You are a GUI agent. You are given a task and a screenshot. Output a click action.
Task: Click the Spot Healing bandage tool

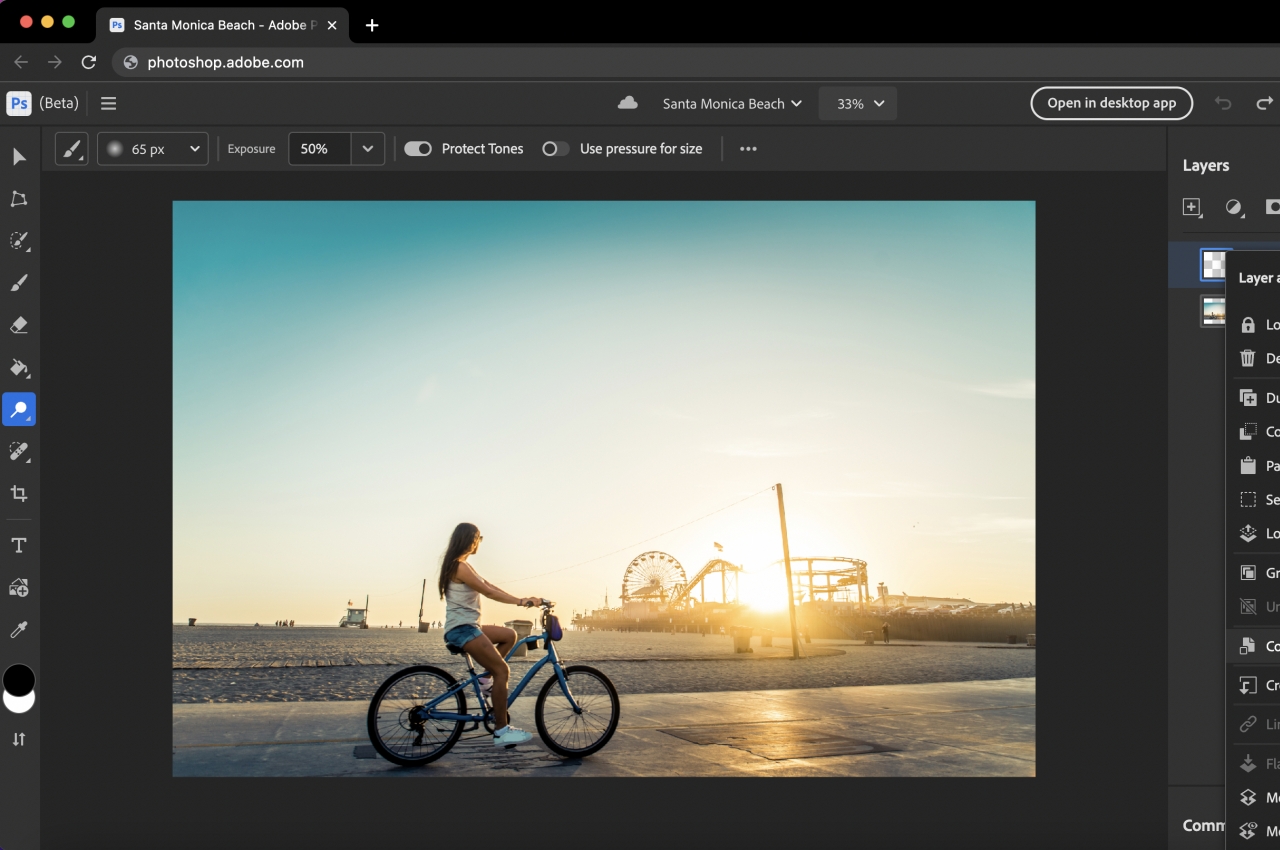(19, 451)
